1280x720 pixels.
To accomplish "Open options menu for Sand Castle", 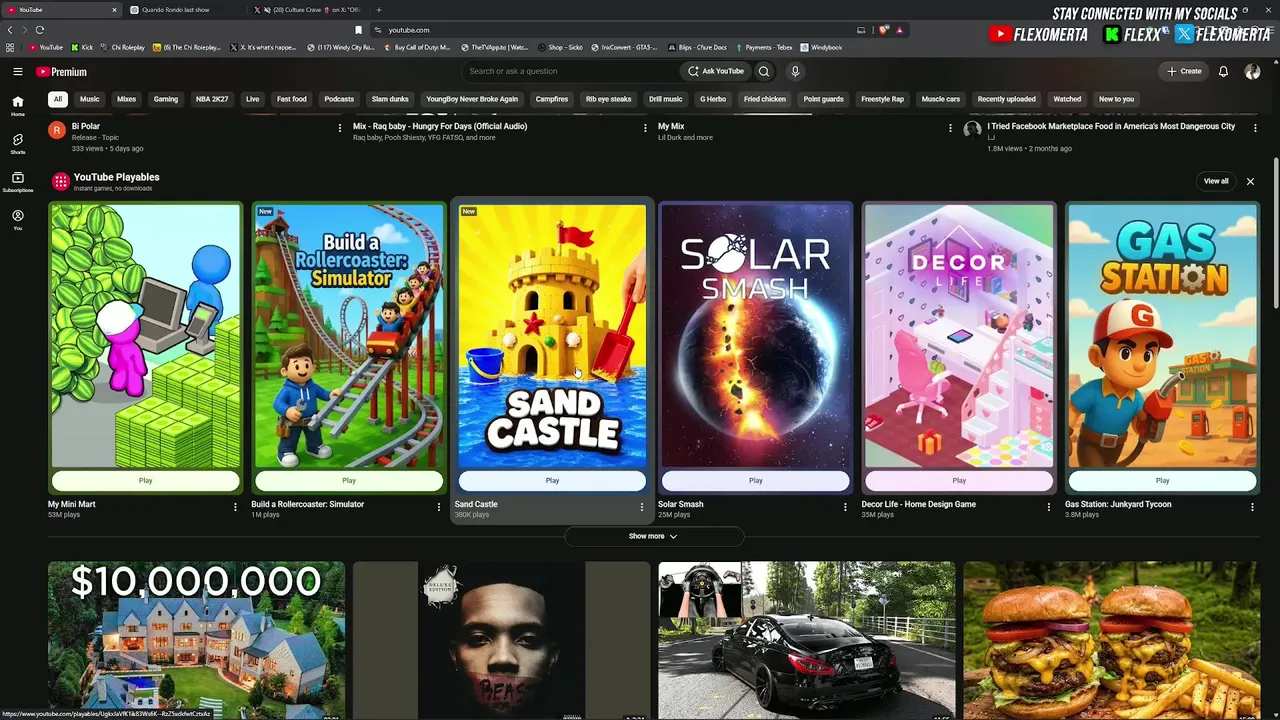I will point(642,507).
